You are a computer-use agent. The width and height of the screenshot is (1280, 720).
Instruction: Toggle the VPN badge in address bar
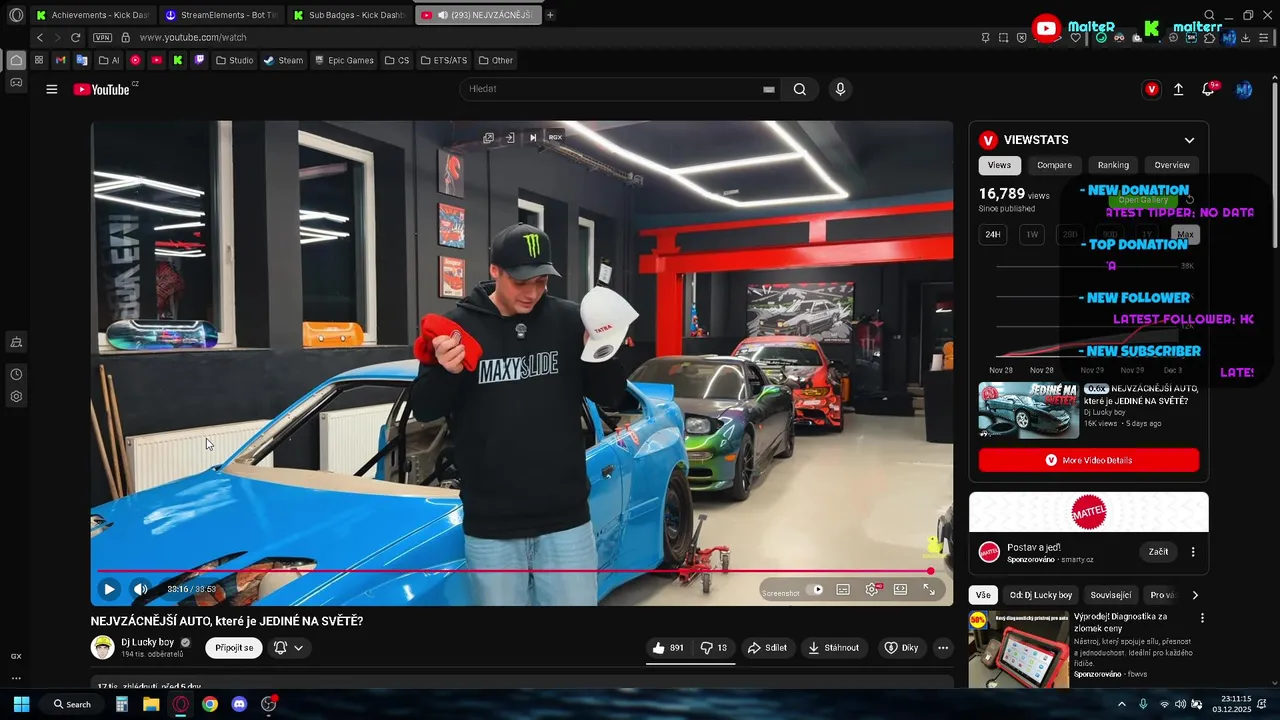click(102, 37)
